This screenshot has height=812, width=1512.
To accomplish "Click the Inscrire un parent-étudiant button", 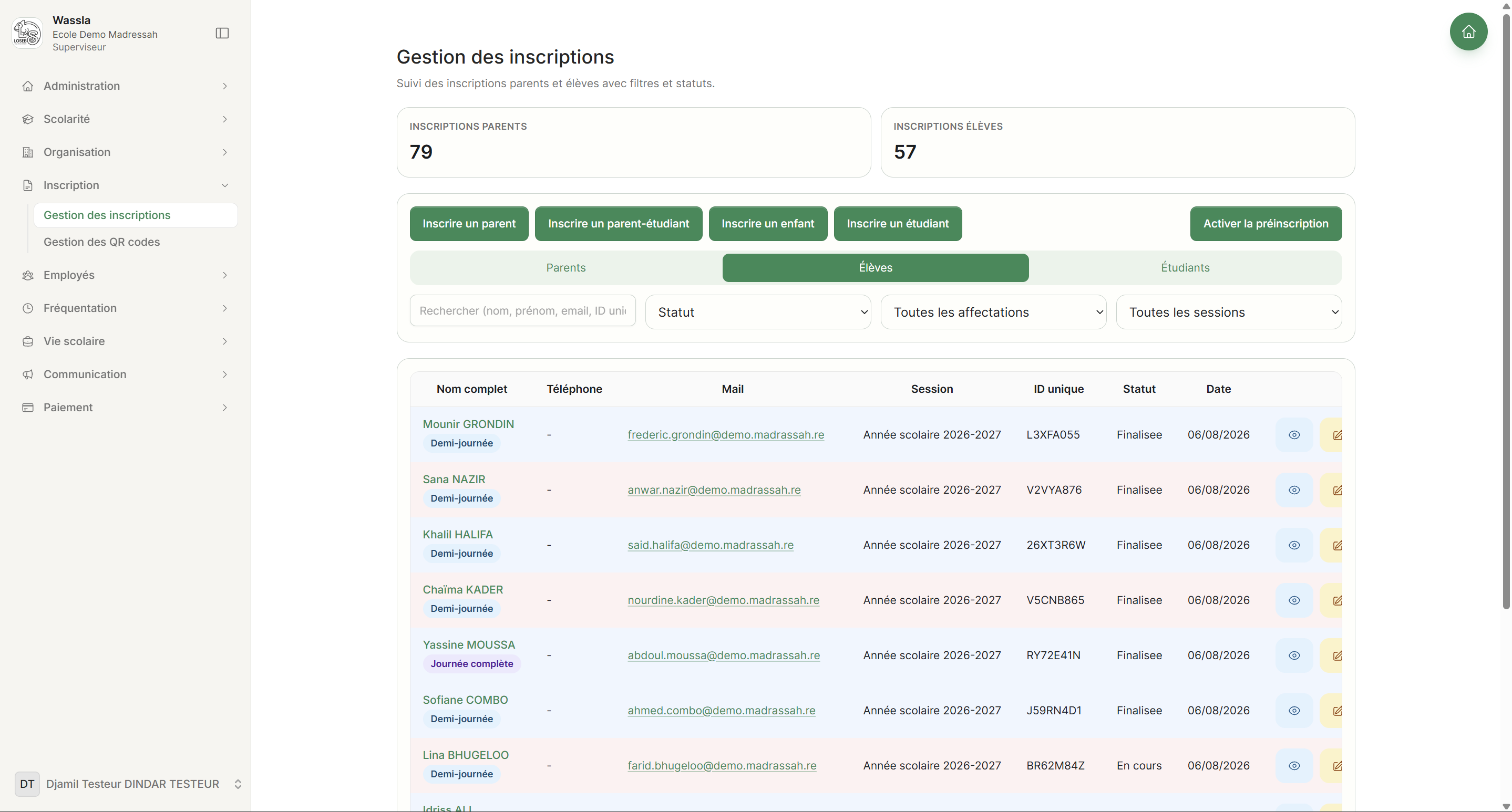I will tap(619, 224).
